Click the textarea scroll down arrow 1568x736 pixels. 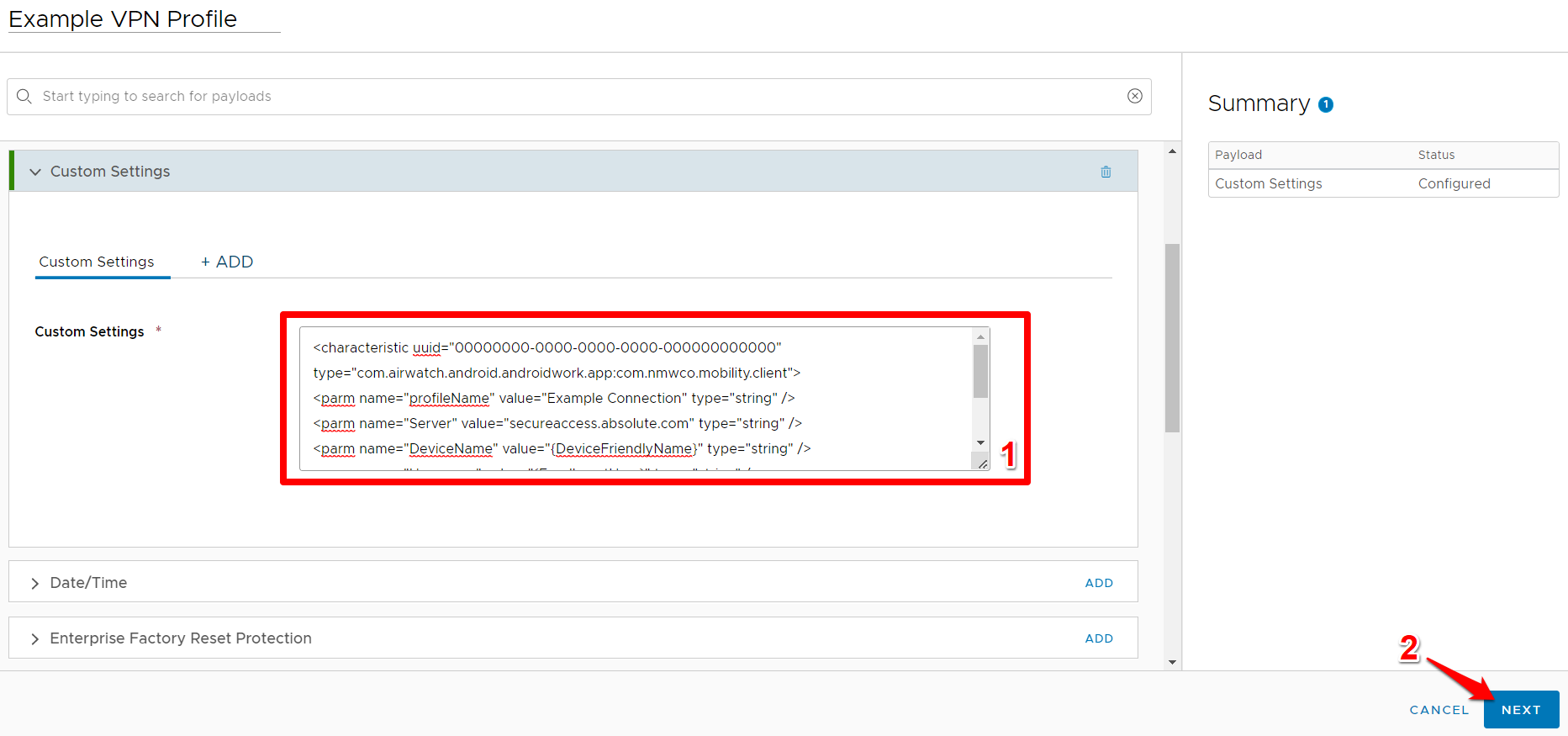(980, 442)
